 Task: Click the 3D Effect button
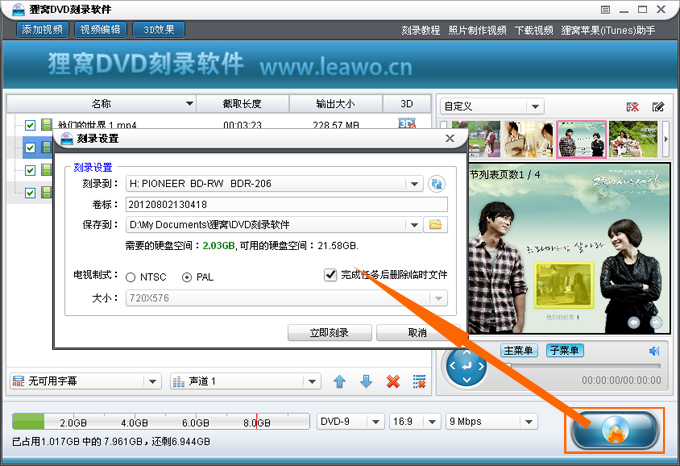[x=159, y=29]
